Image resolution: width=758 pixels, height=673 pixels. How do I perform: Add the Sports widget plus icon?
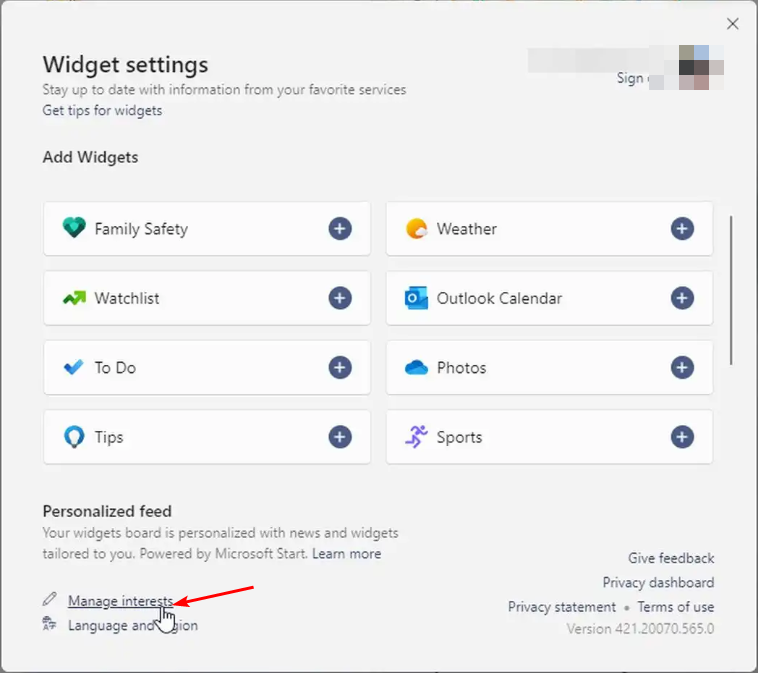pyautogui.click(x=682, y=437)
